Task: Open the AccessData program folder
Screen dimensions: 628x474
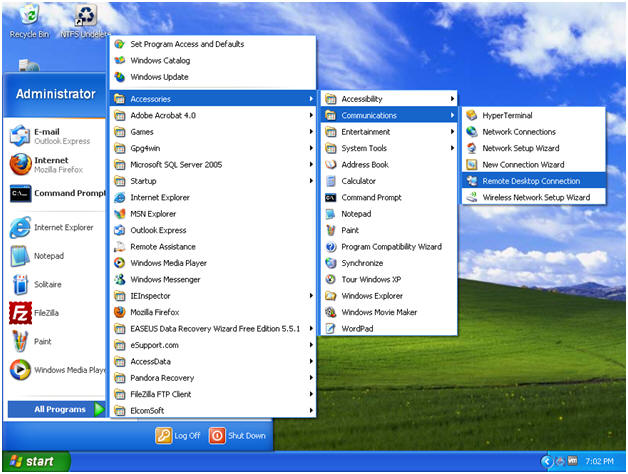Action: [x=213, y=361]
